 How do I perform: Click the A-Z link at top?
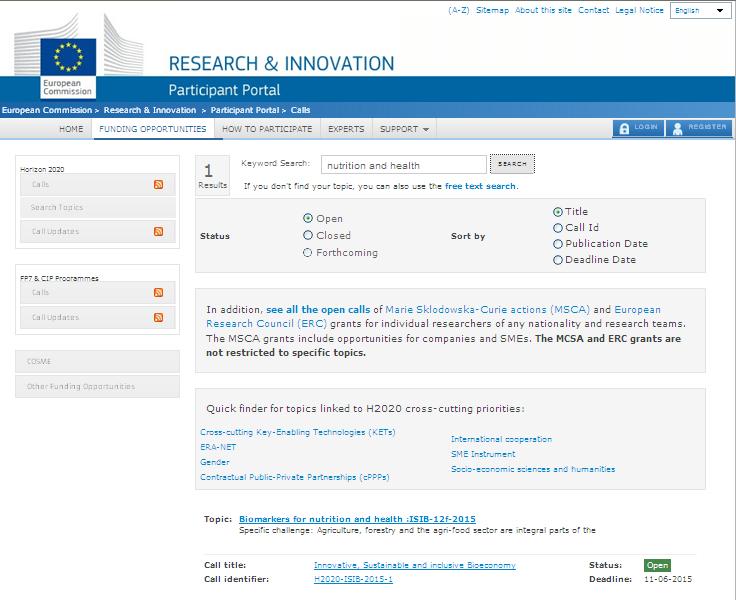(x=459, y=10)
